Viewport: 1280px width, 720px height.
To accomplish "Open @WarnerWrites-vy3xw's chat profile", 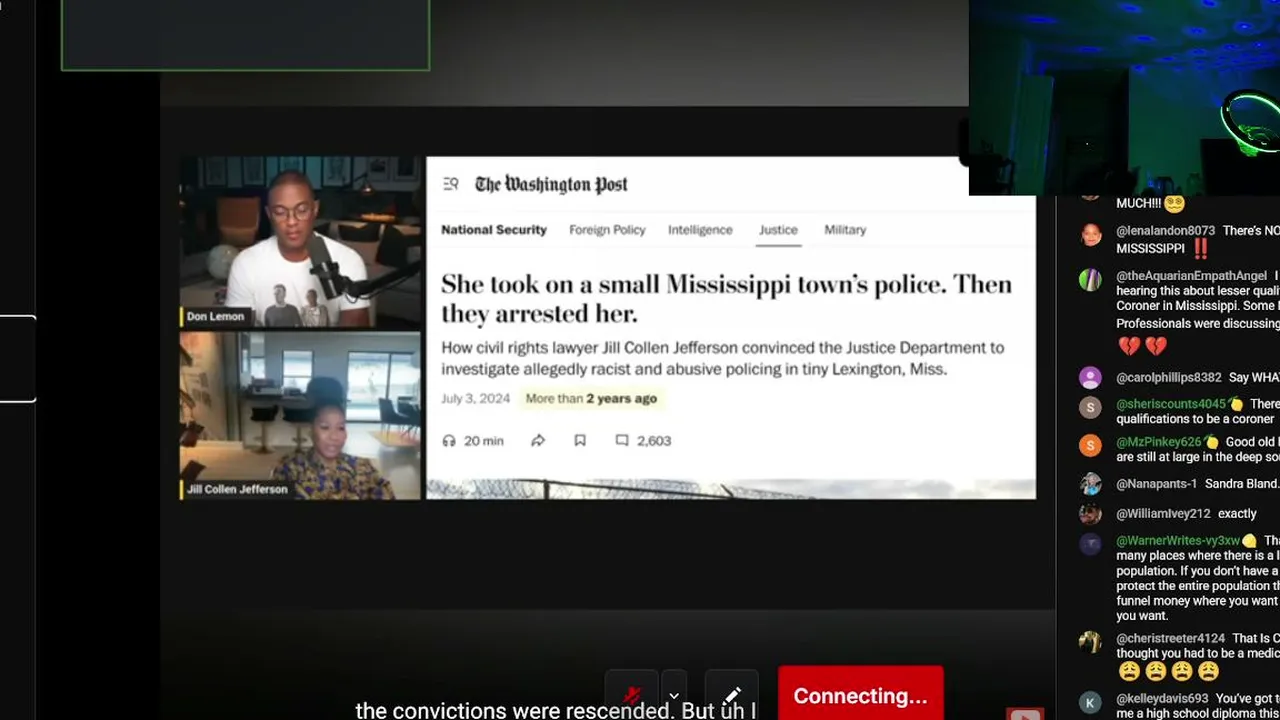I will [x=1178, y=541].
